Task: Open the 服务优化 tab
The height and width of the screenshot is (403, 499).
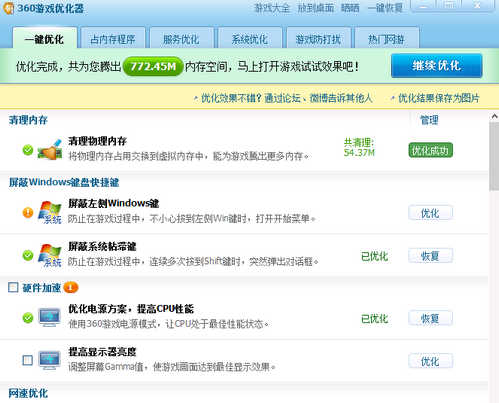Action: [x=181, y=39]
